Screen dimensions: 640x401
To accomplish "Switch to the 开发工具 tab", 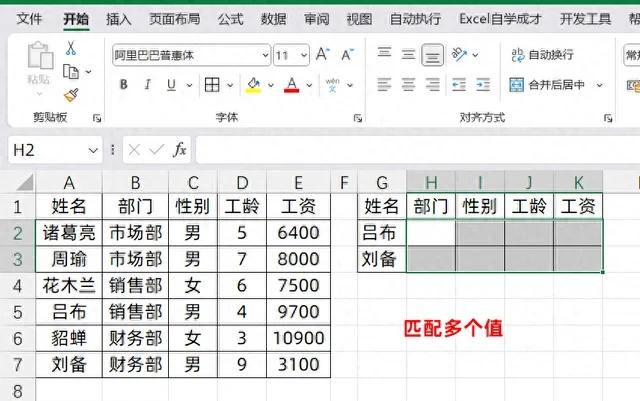I will [x=585, y=19].
